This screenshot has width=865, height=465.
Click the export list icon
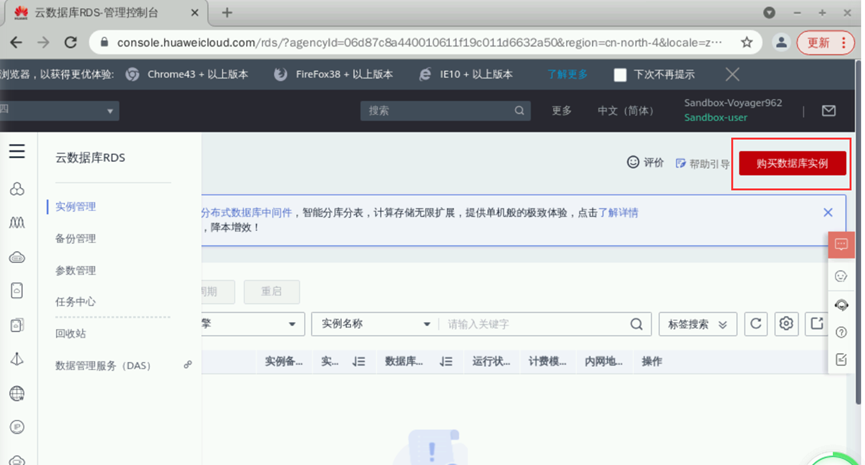816,324
